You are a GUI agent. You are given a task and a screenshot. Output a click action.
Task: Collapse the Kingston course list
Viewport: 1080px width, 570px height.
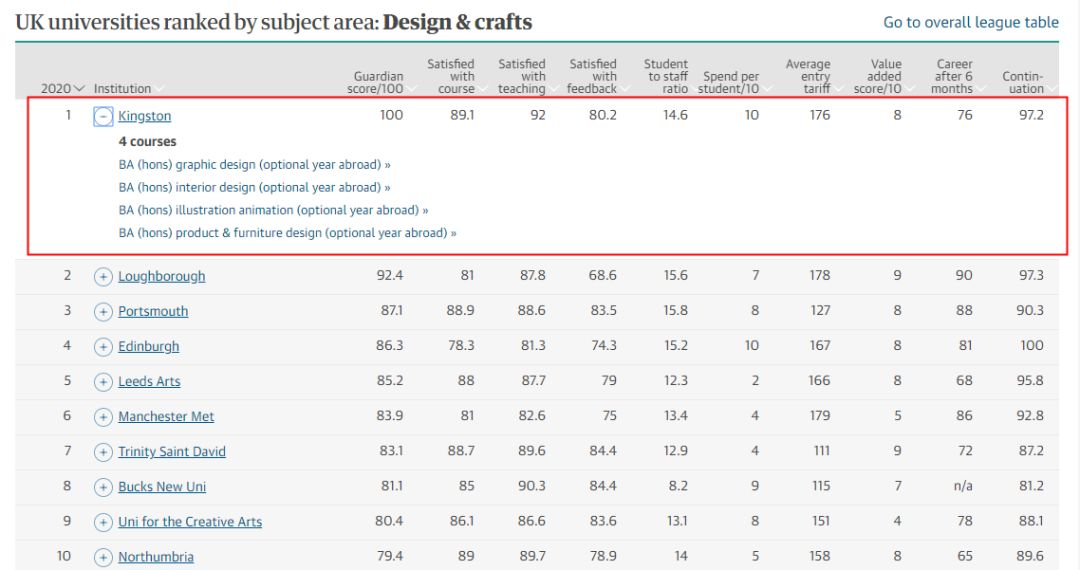tap(103, 116)
